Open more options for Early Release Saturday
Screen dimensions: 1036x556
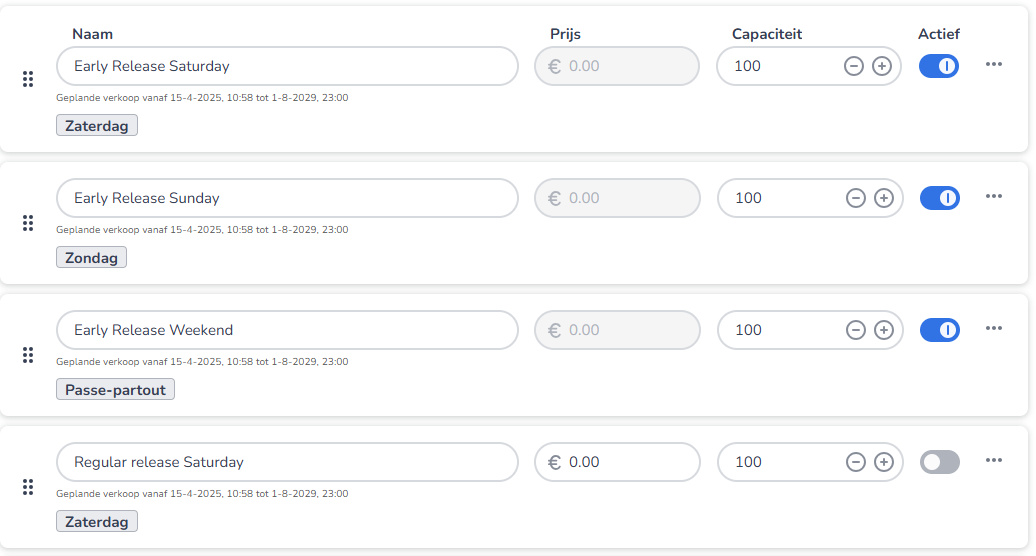(993, 64)
